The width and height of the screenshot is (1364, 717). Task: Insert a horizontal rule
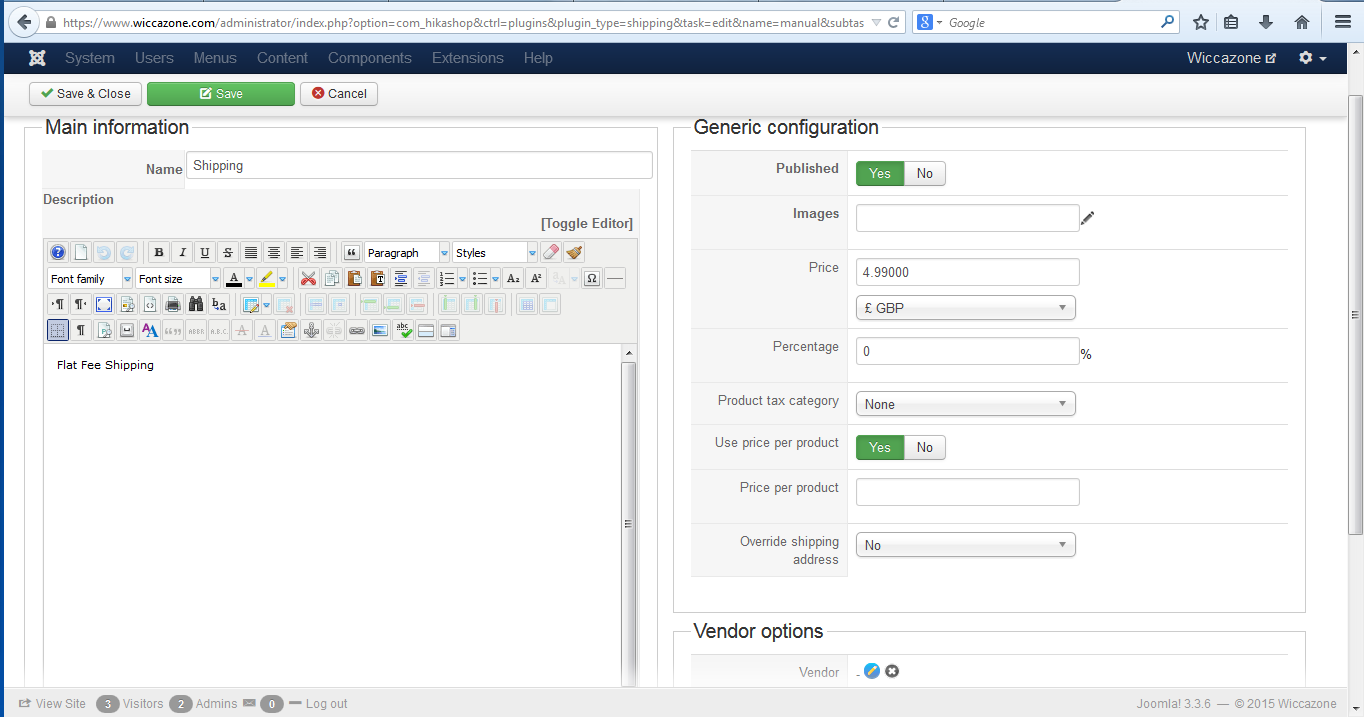[x=615, y=279]
